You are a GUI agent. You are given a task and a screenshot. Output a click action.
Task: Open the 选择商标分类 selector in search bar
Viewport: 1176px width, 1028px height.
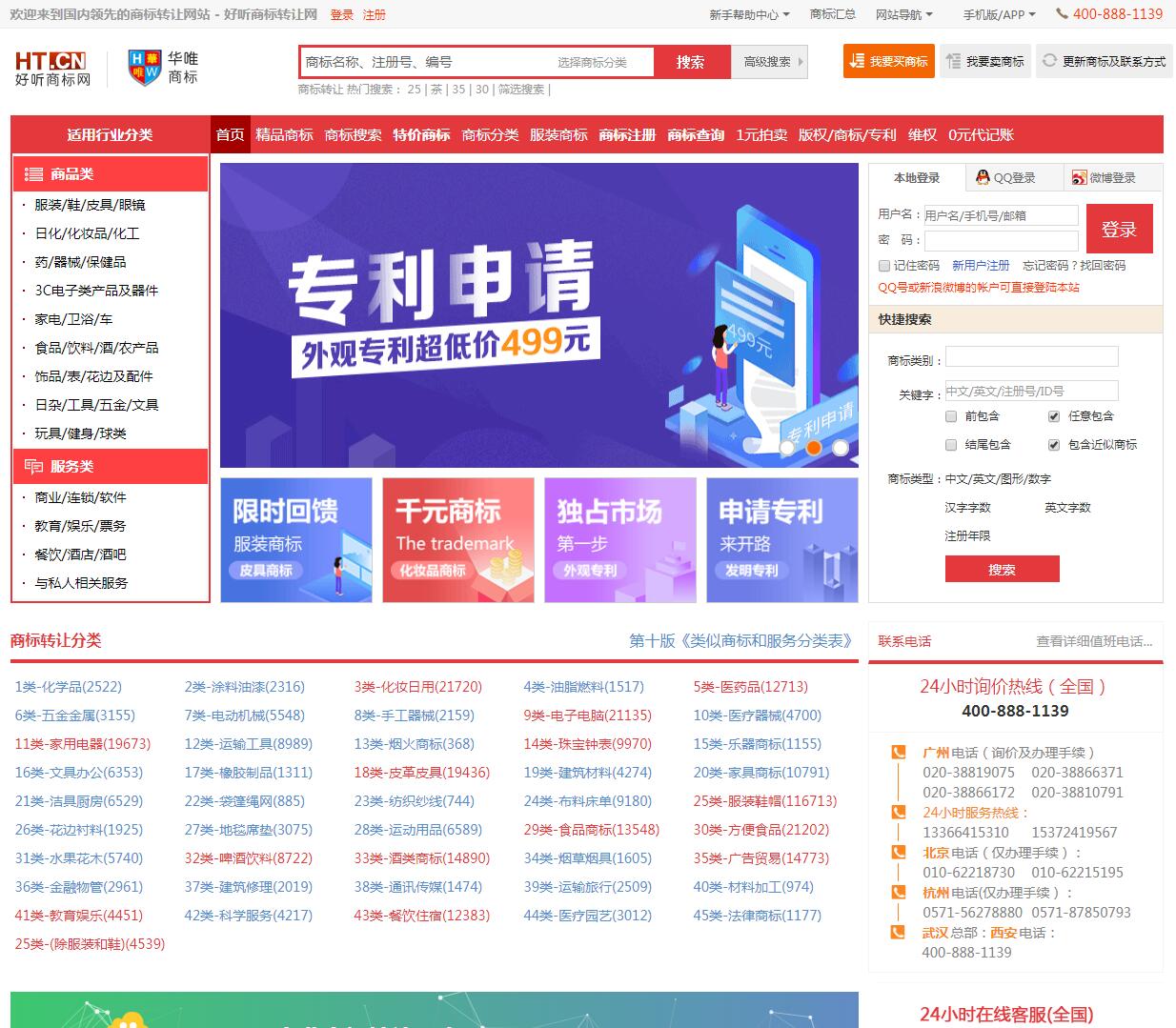tap(592, 62)
